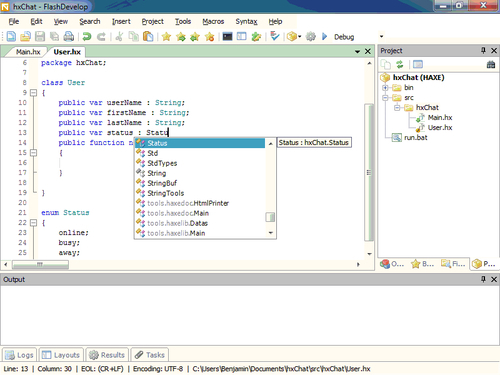This screenshot has width=500, height=375.
Task: Switch to the Tasks tab
Action: [x=150, y=355]
